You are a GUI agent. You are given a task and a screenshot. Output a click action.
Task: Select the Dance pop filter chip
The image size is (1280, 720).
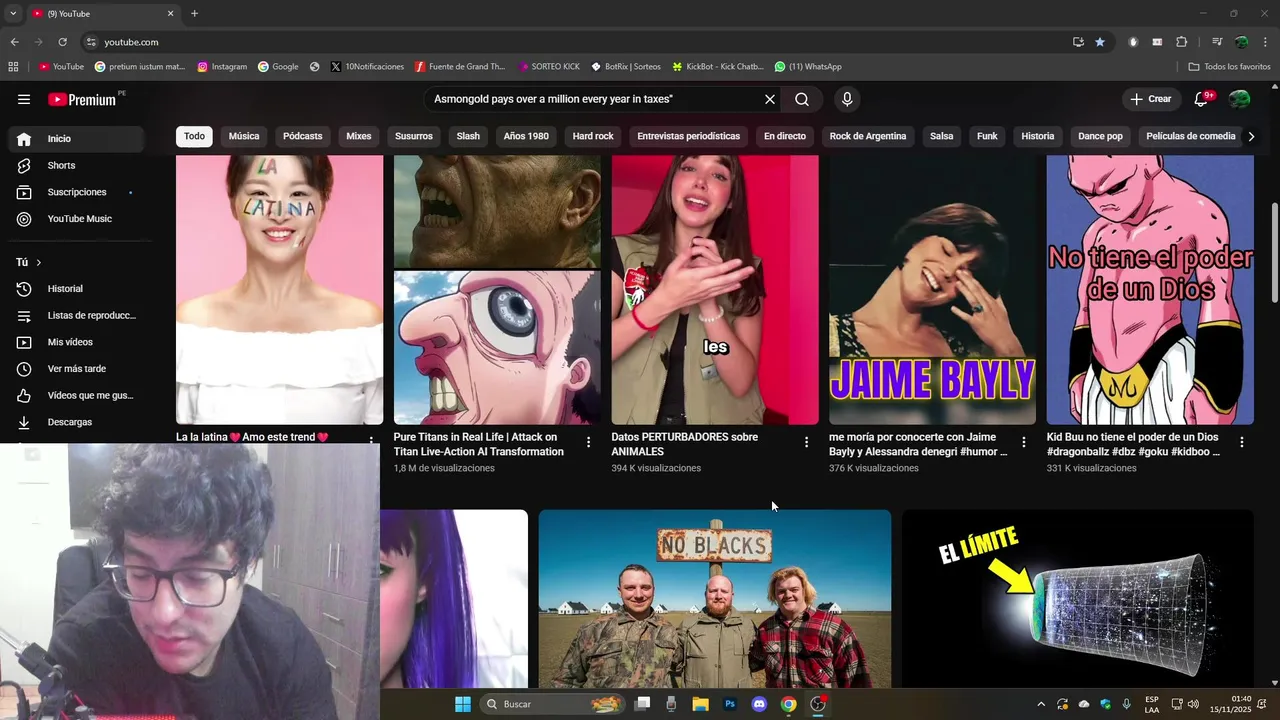[x=1100, y=136]
